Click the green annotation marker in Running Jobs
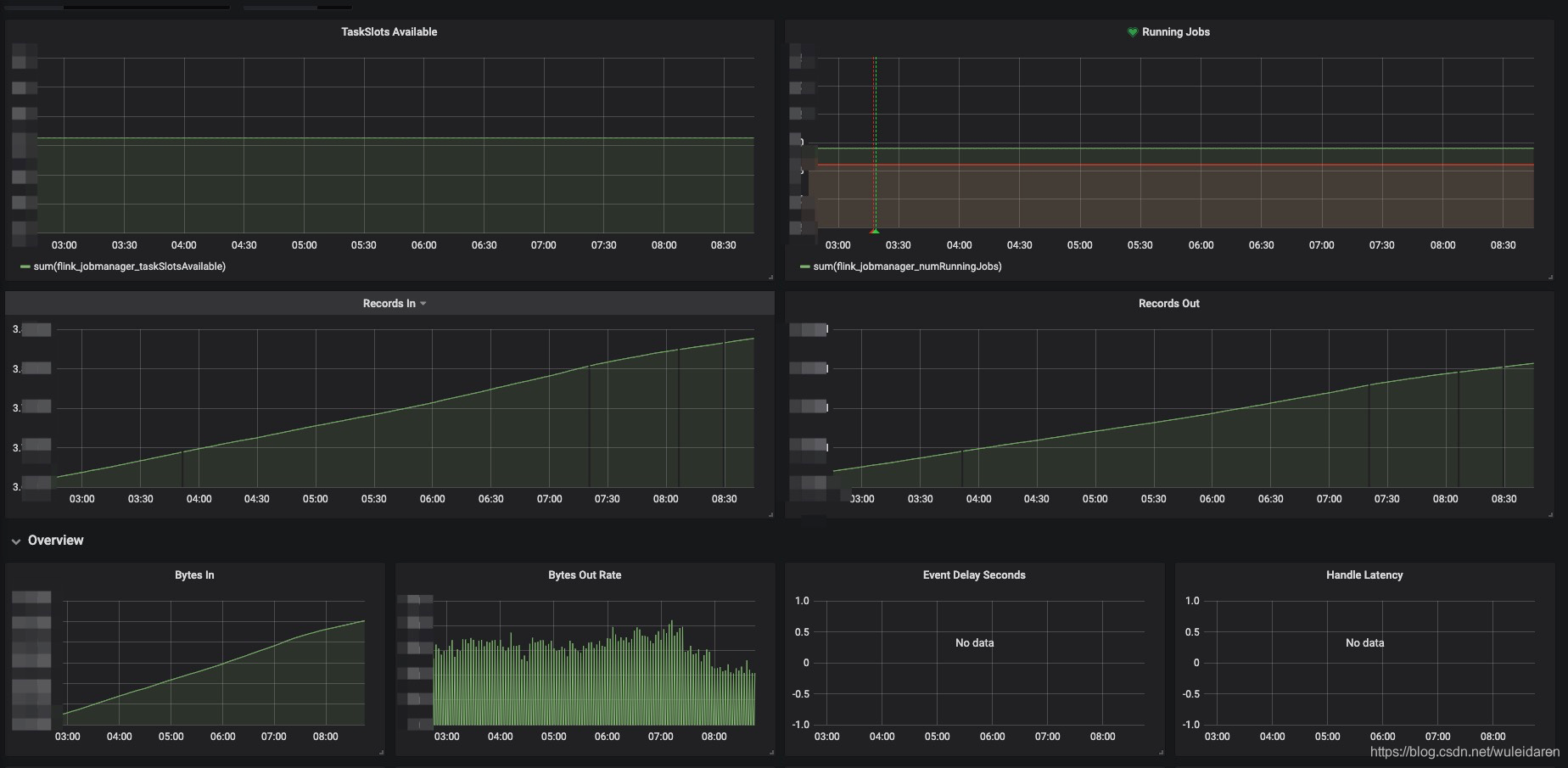1568x768 pixels. point(875,230)
